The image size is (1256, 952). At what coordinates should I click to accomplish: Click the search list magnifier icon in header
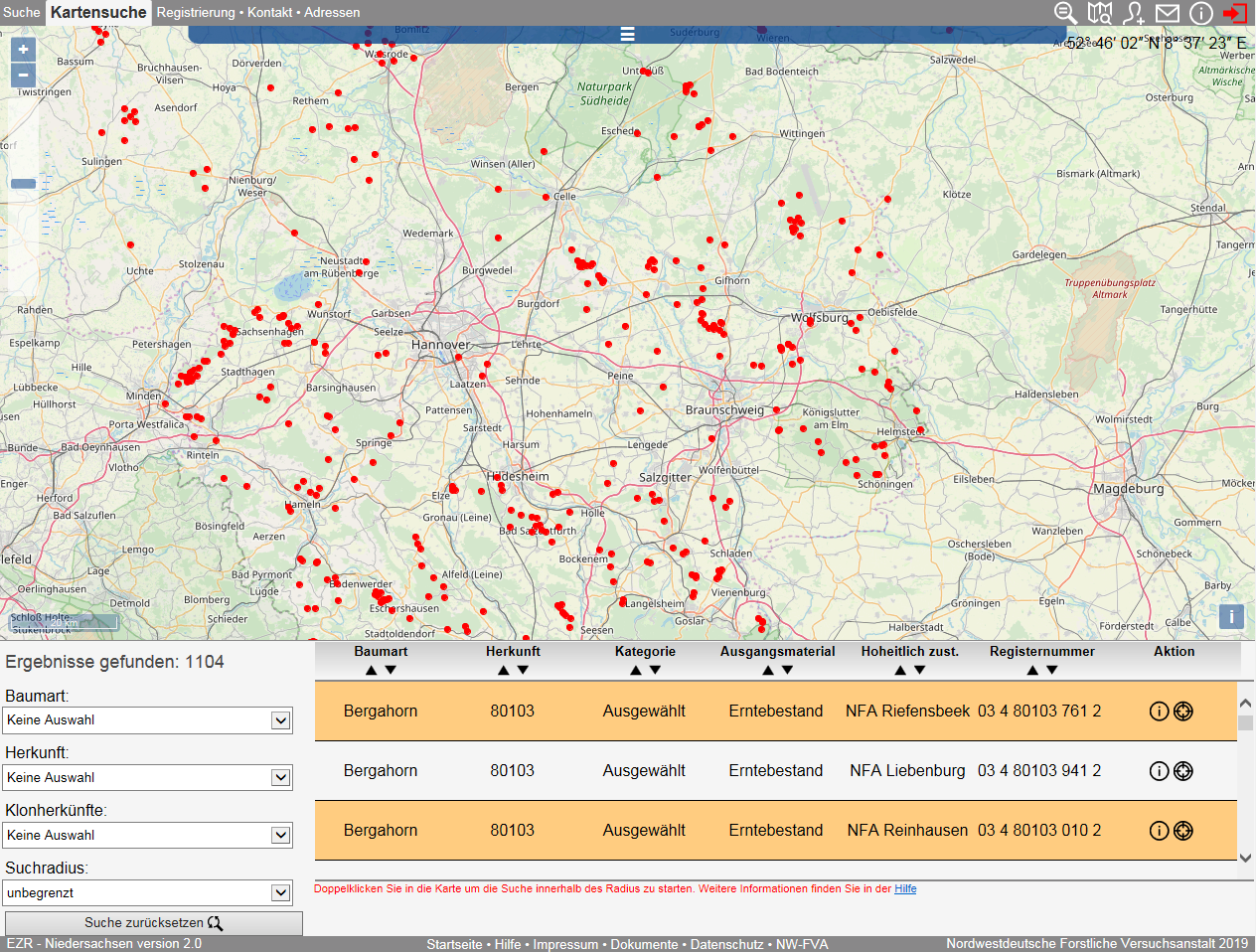pos(1065,13)
